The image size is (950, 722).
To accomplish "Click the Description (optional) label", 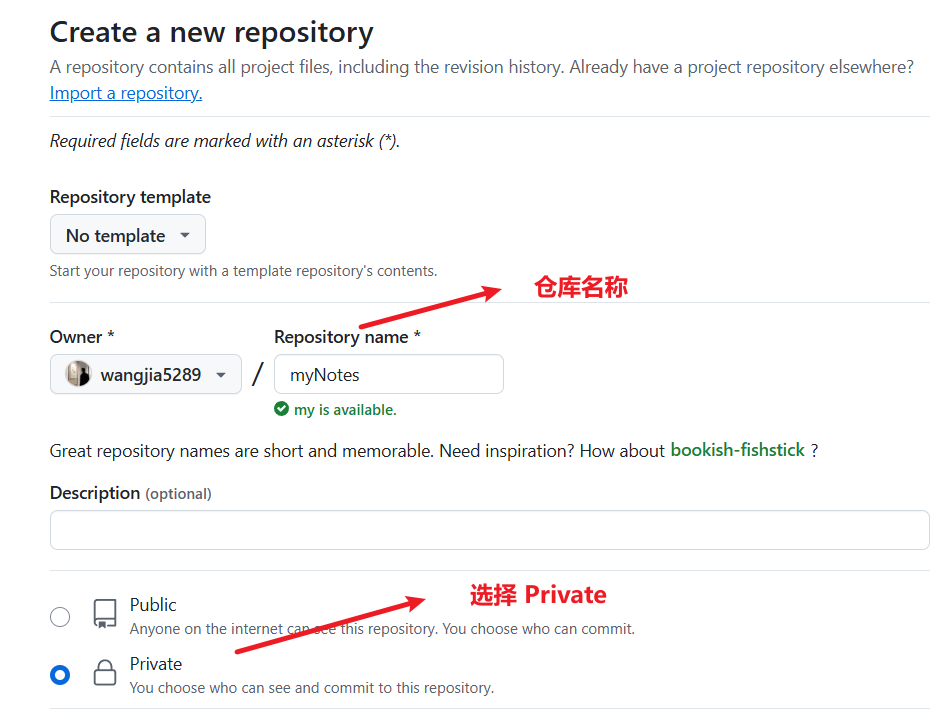I will click(x=130, y=493).
